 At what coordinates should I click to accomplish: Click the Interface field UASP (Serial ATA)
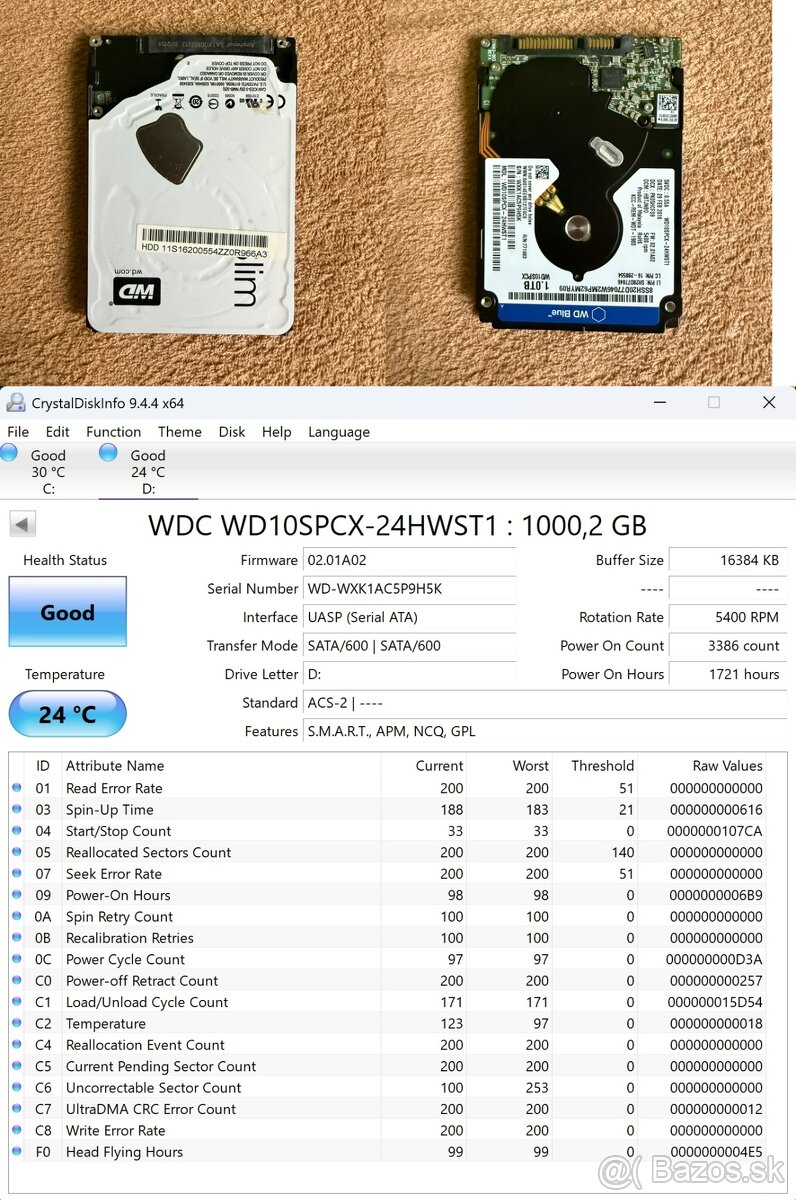410,617
